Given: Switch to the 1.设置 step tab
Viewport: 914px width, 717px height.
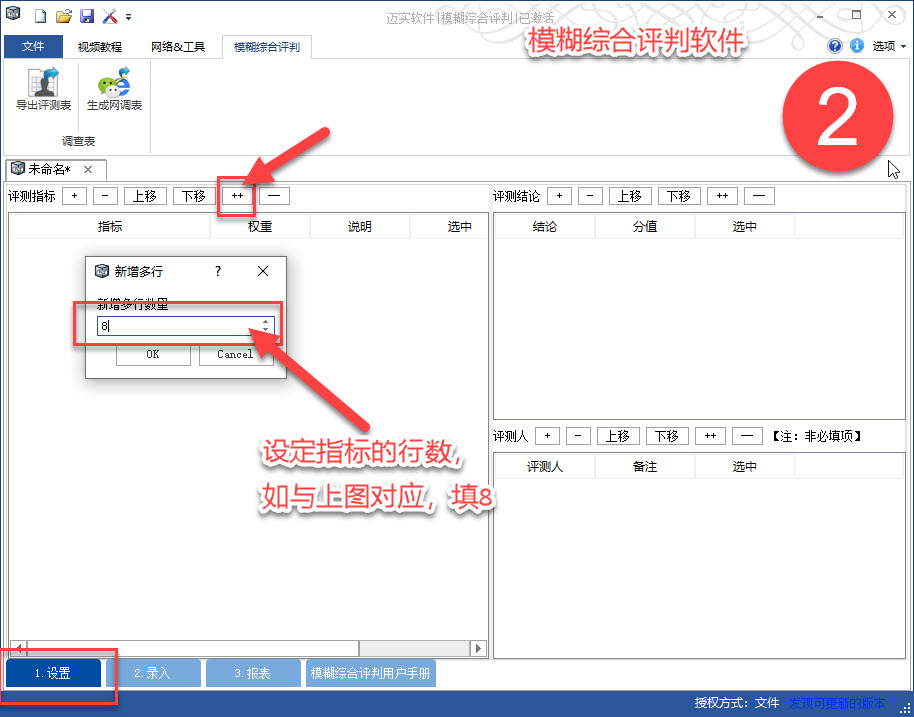Looking at the screenshot, I should (52, 673).
